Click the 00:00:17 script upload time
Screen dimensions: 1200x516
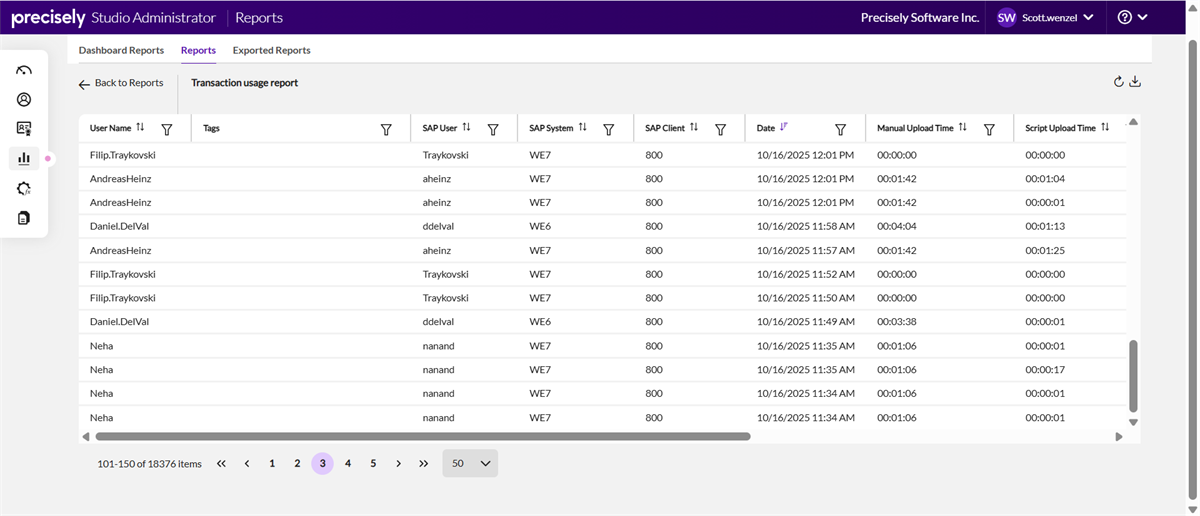coord(1045,370)
